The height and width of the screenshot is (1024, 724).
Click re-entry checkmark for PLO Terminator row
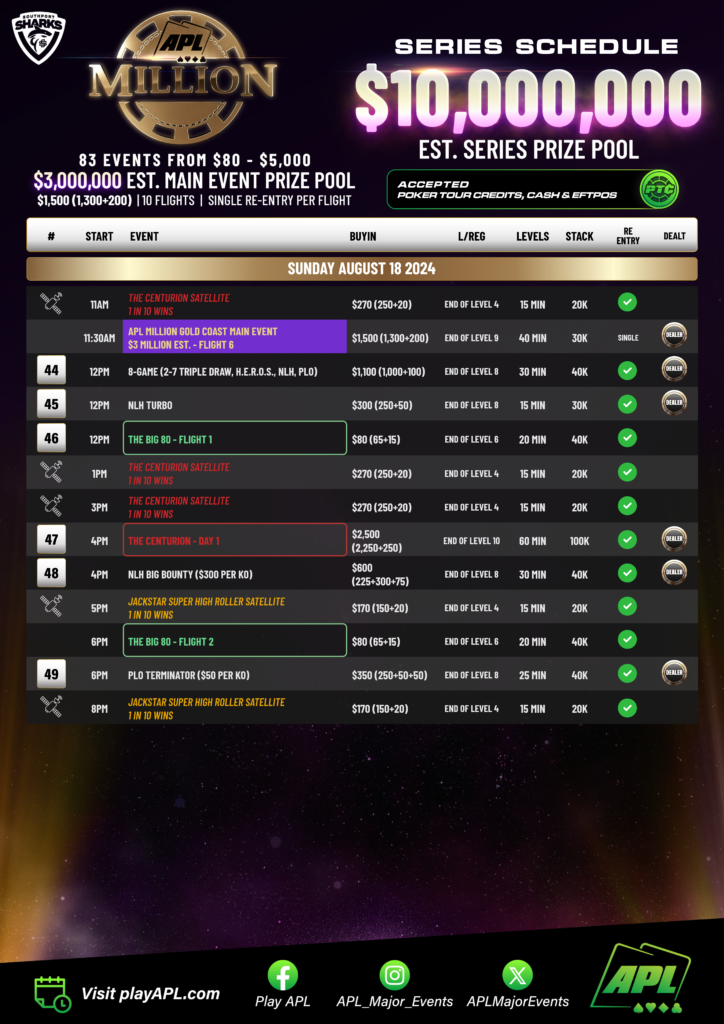(x=627, y=674)
